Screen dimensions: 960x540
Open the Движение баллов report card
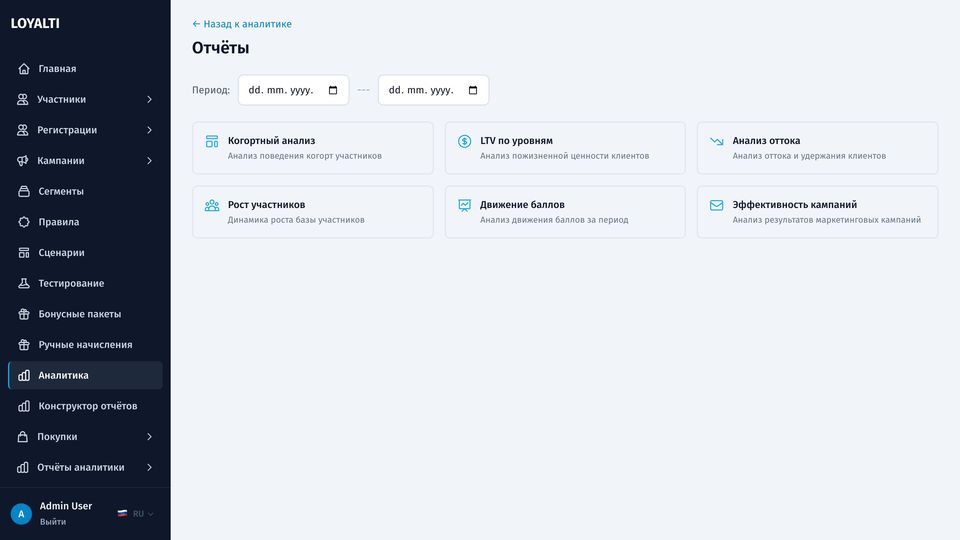565,212
